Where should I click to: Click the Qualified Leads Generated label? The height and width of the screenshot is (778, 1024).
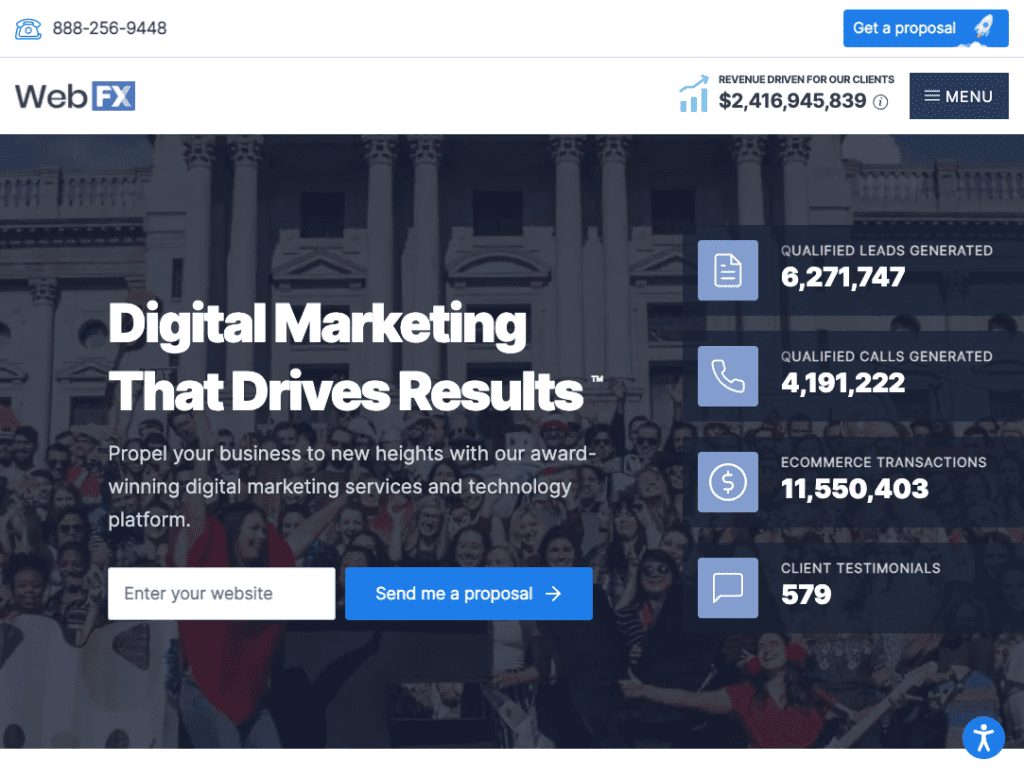886,250
